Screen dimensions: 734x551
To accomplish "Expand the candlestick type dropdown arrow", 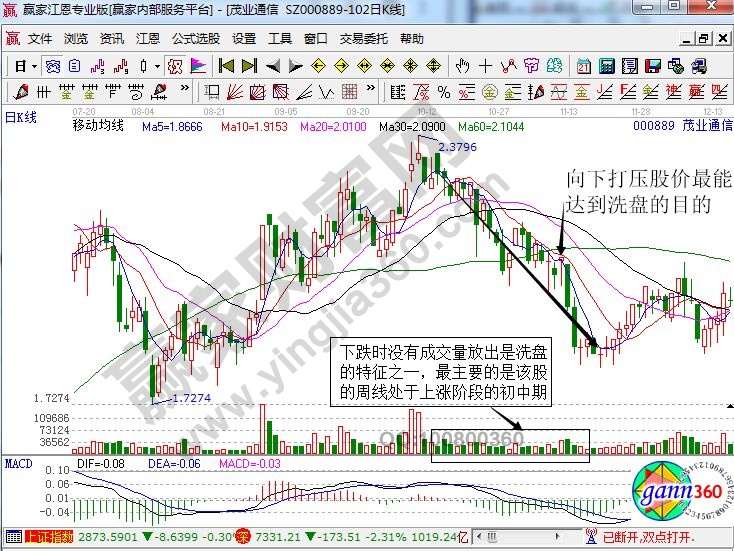I will click(157, 66).
